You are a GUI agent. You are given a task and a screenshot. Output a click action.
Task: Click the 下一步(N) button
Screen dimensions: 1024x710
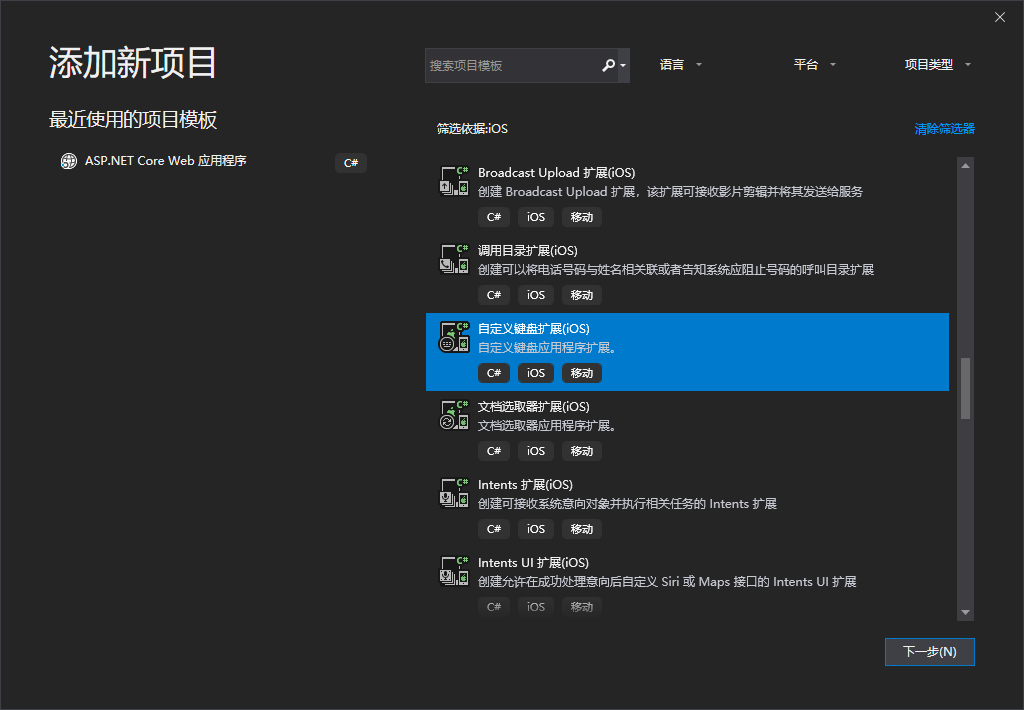929,651
